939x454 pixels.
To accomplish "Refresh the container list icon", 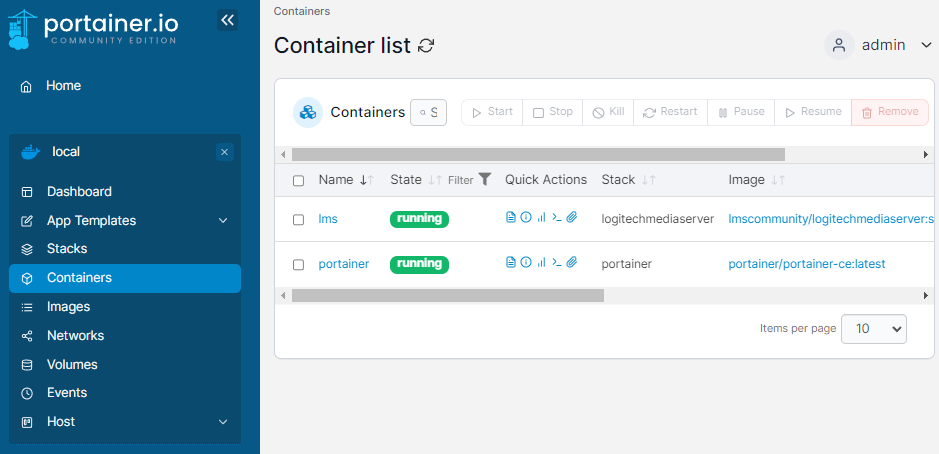I will (x=426, y=46).
